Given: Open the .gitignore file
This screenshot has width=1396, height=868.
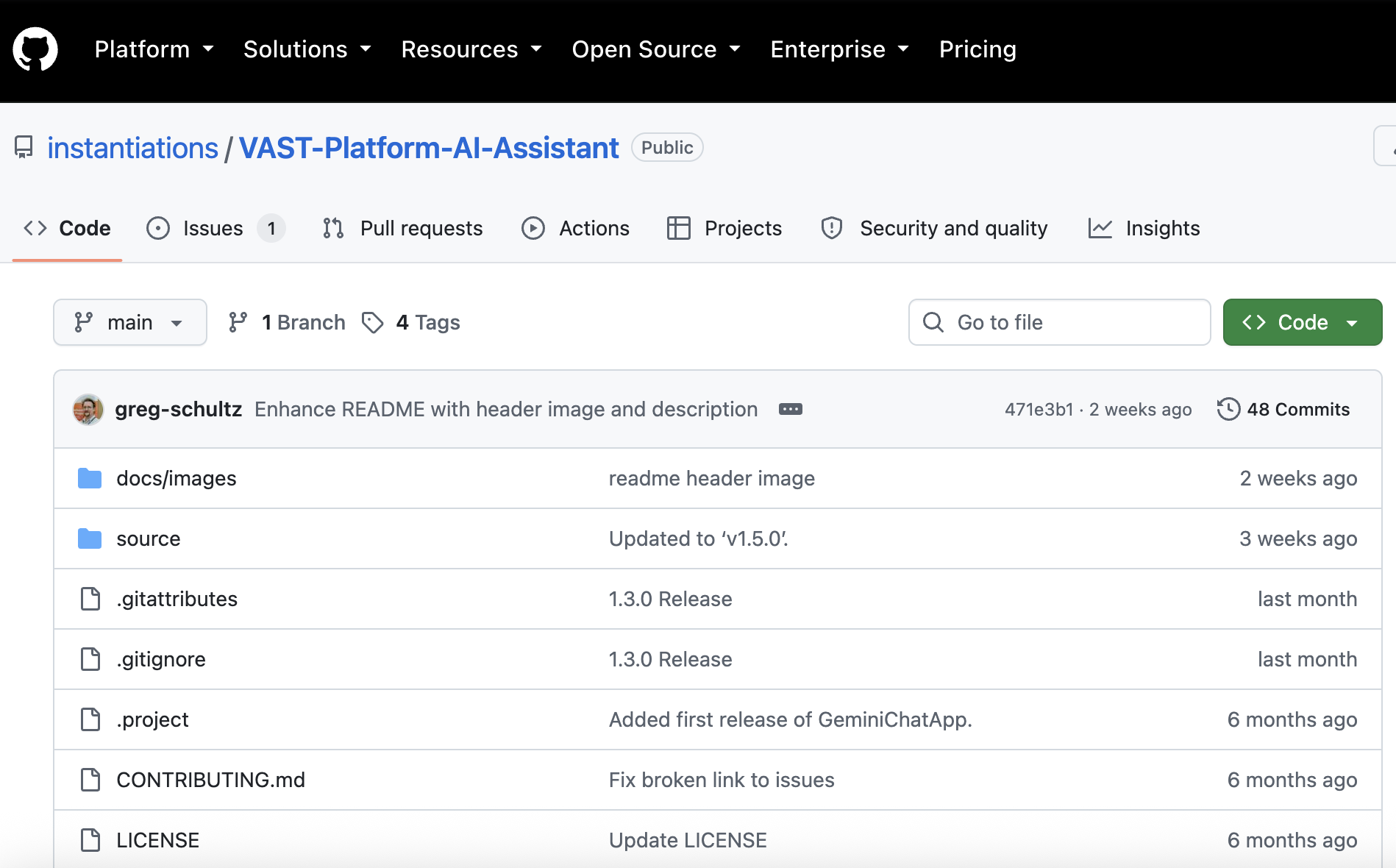Looking at the screenshot, I should pyautogui.click(x=161, y=659).
